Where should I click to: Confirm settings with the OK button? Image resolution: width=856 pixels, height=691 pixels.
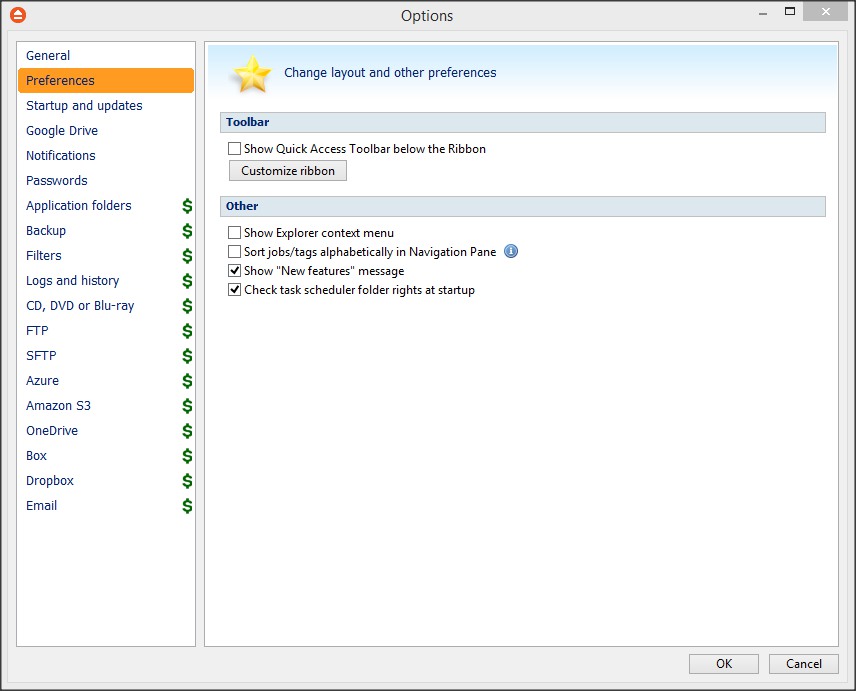point(724,664)
